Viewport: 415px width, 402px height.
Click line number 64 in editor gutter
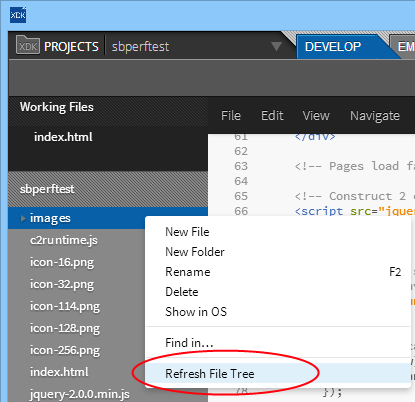(241, 181)
